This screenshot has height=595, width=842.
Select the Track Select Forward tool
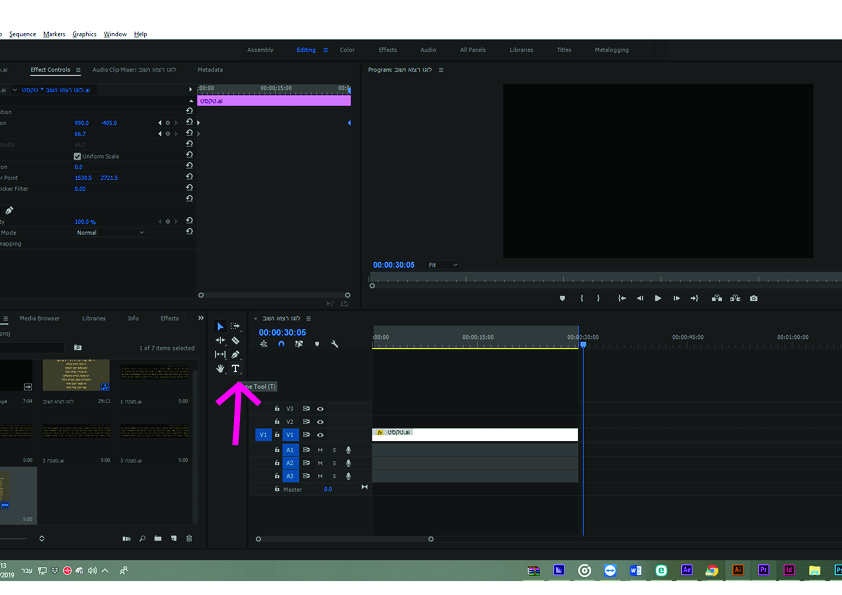236,326
